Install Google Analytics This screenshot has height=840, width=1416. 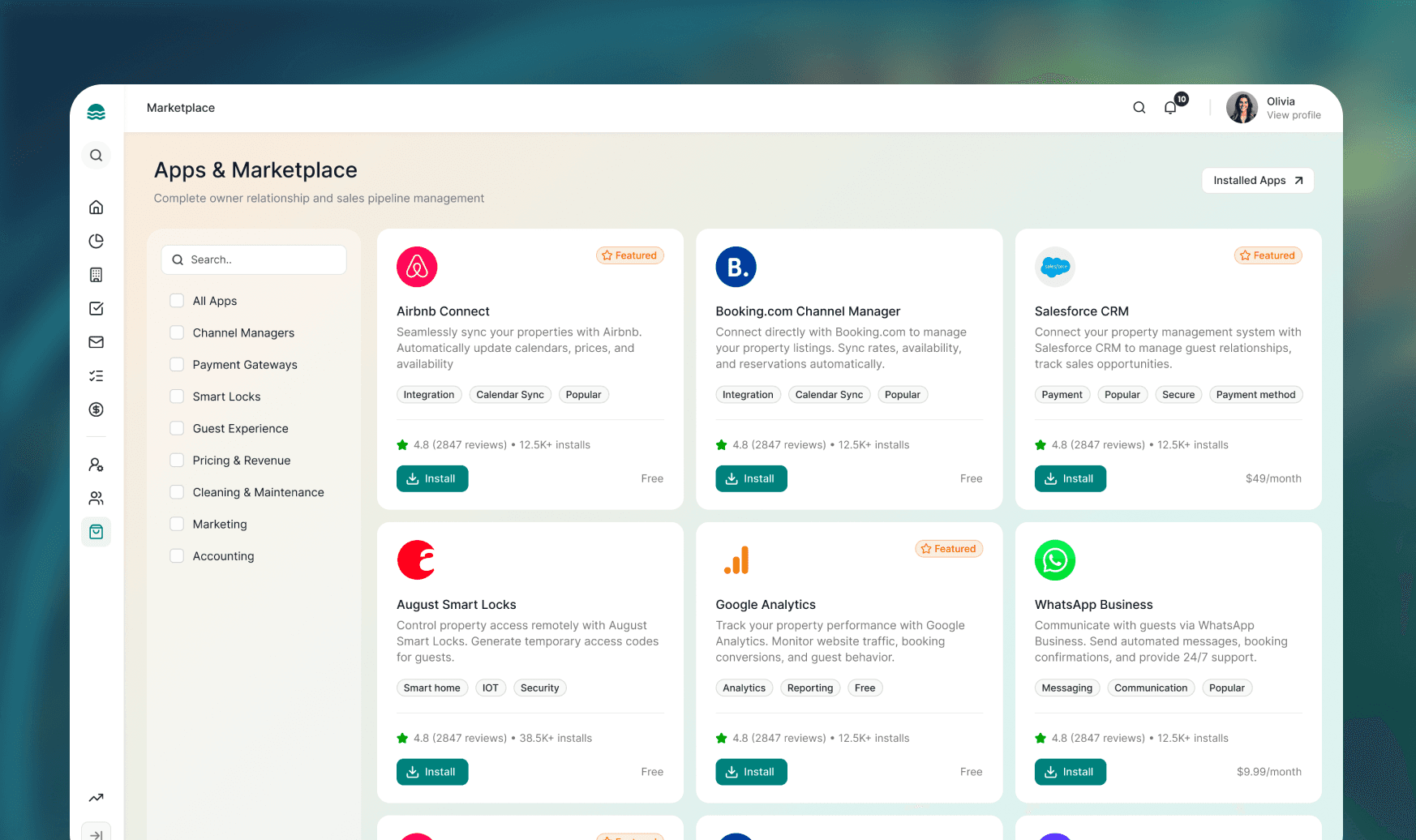pyautogui.click(x=751, y=772)
